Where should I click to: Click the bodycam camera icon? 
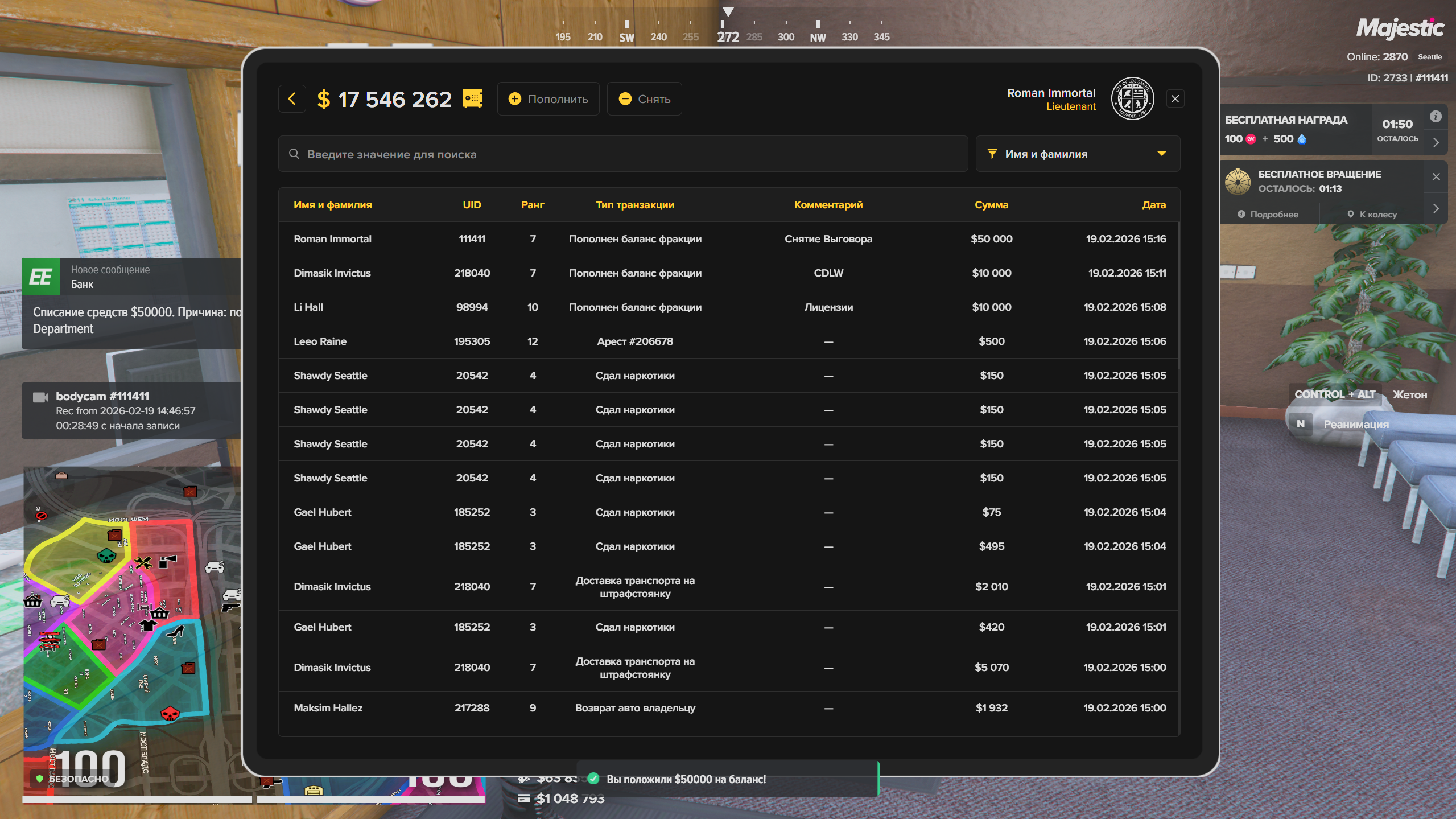40,397
